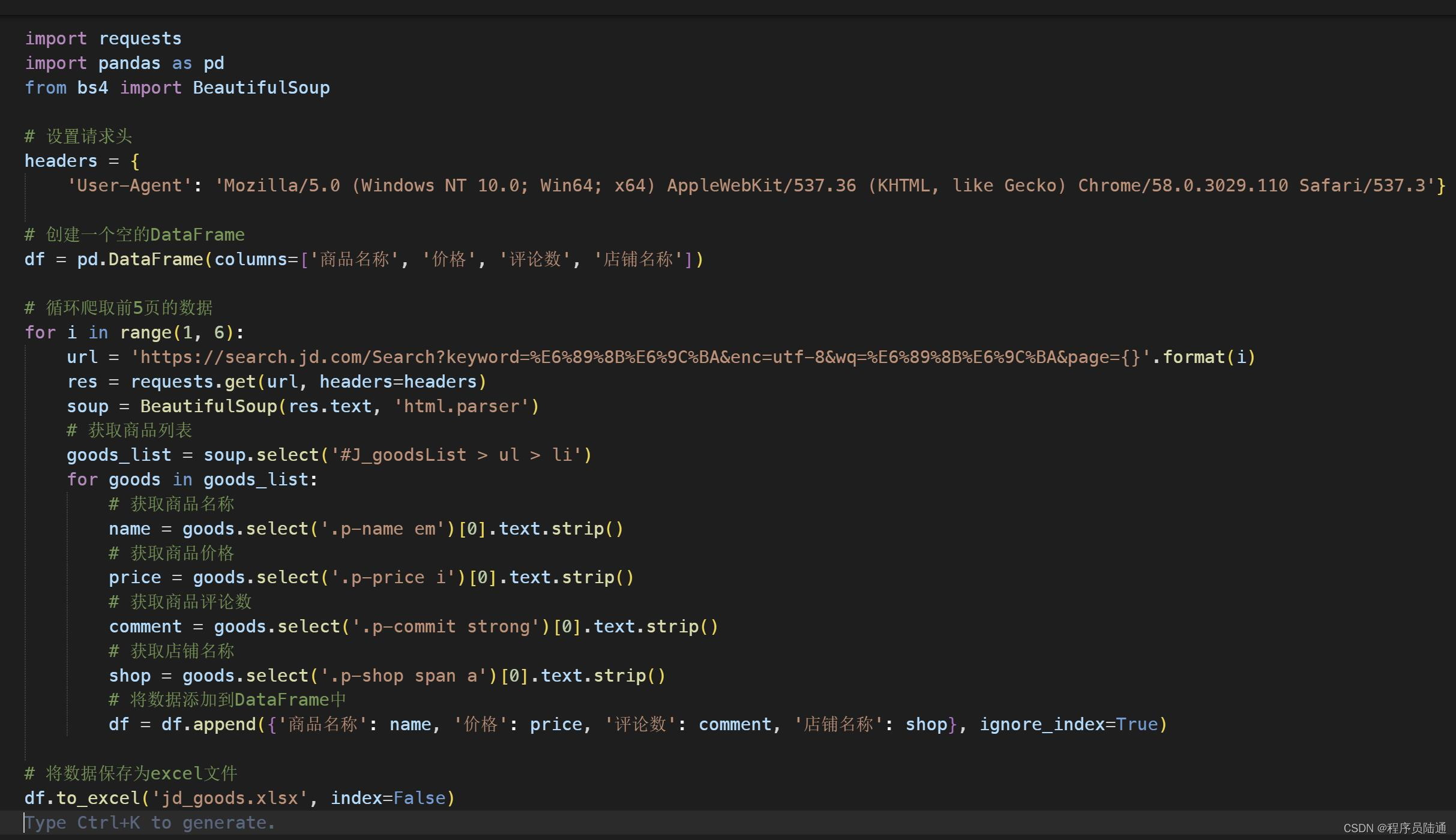Click 'BeautifulSoup' in the from bs4 import line
Image resolution: width=1456 pixels, height=840 pixels.
(261, 88)
